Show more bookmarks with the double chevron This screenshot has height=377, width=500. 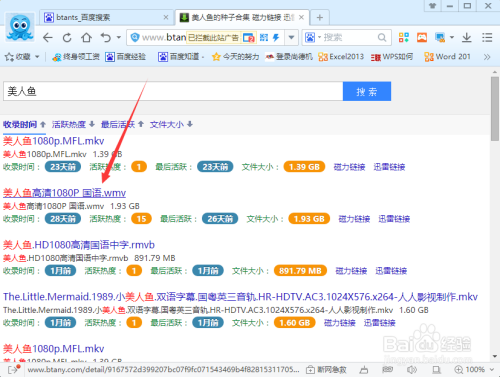(487, 57)
